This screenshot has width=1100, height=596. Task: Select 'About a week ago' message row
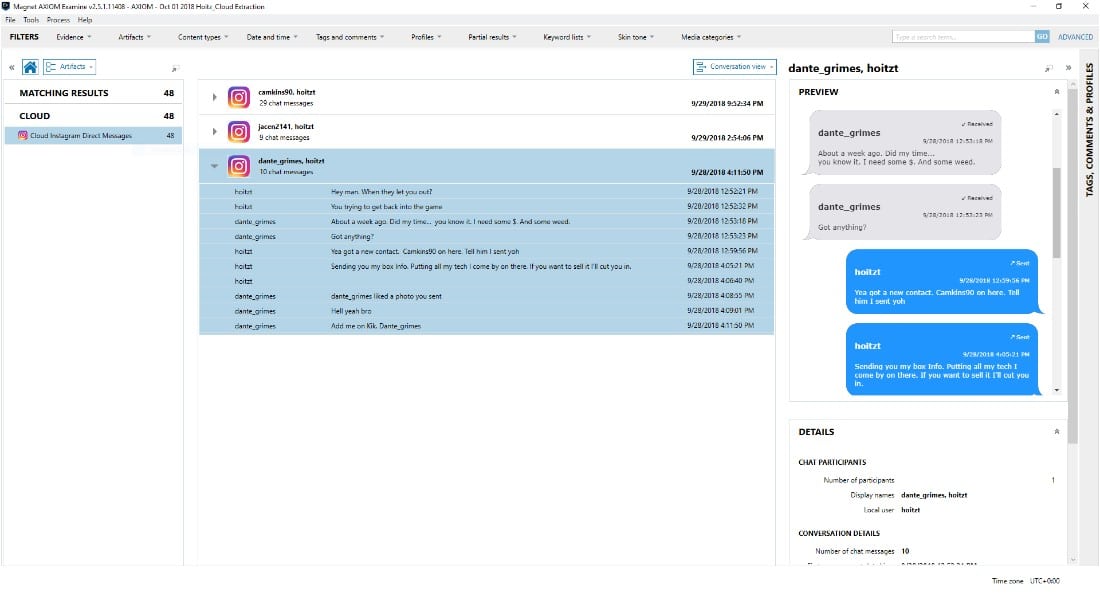tap(487, 222)
